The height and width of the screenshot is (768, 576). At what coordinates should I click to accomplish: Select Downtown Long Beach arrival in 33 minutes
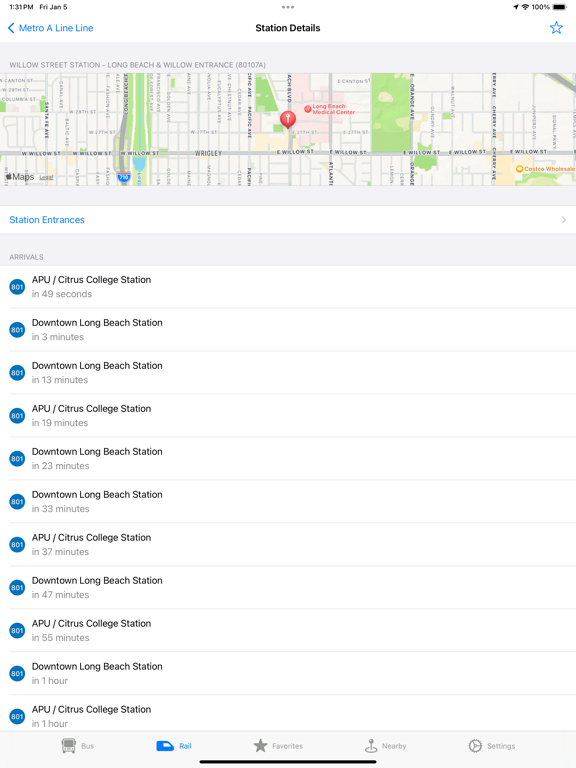tap(288, 502)
